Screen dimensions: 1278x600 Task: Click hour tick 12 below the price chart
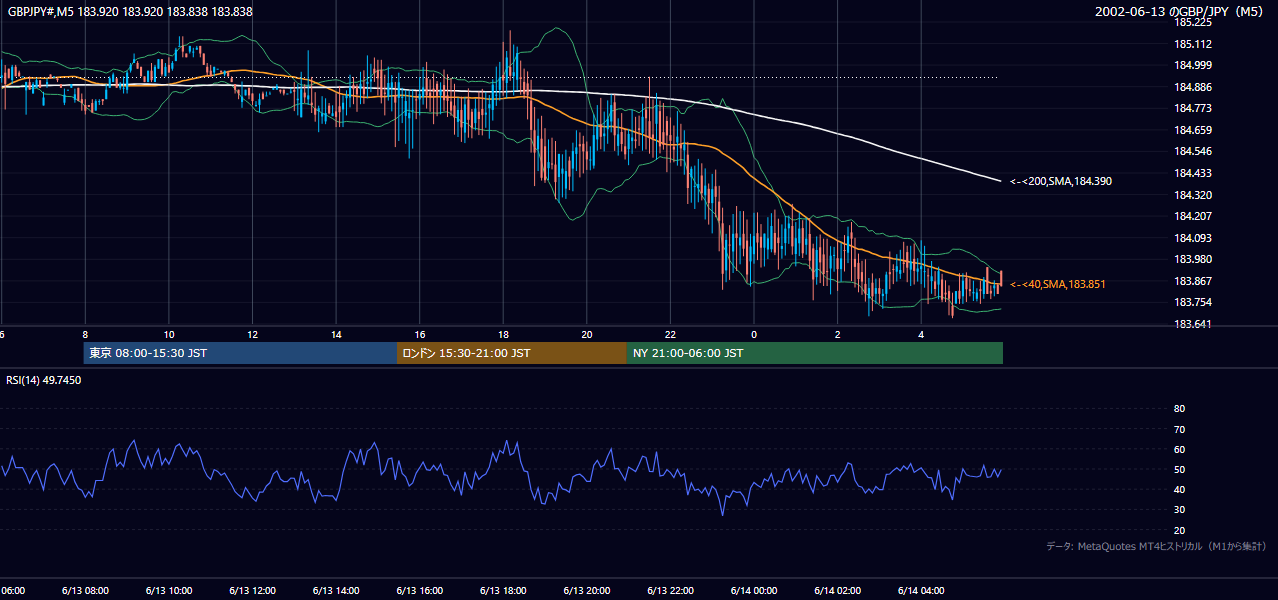(252, 334)
